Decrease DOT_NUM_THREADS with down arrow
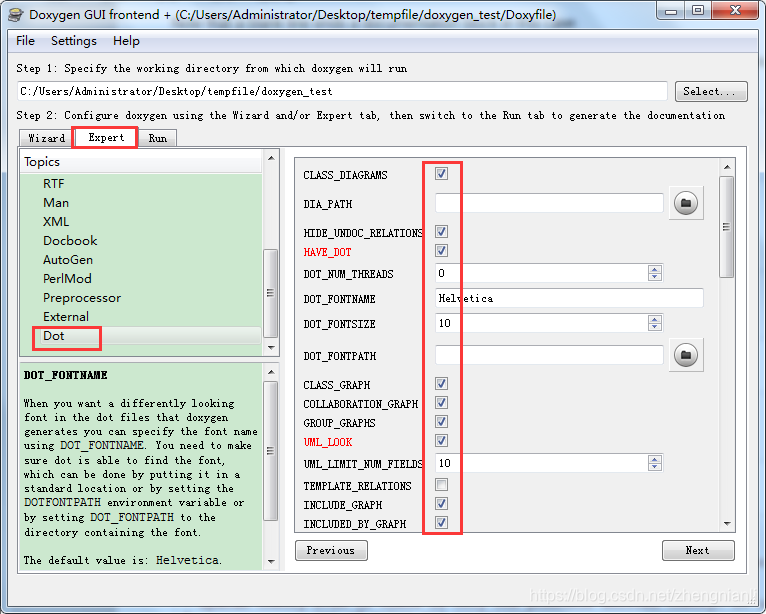 tap(655, 277)
